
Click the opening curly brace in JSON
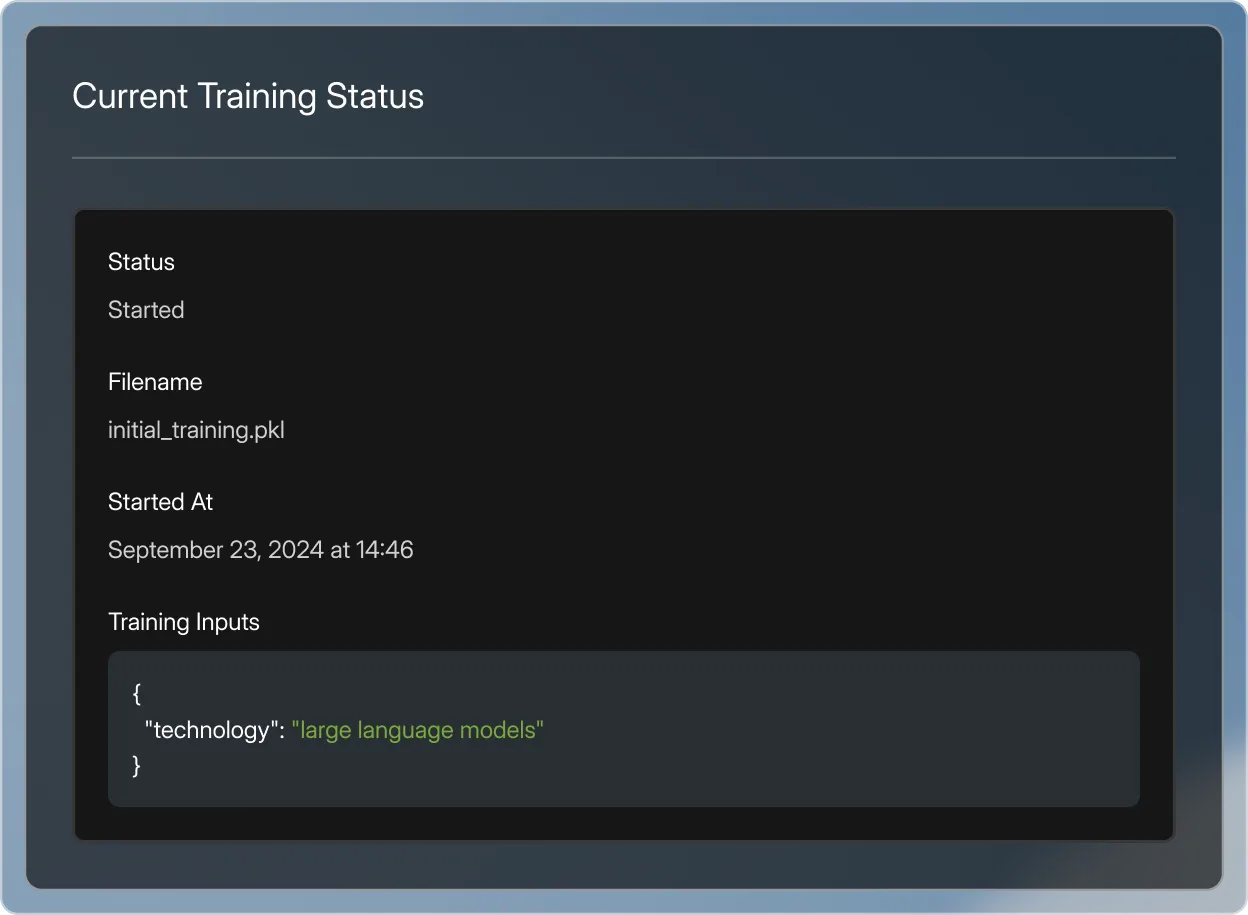[x=137, y=693]
